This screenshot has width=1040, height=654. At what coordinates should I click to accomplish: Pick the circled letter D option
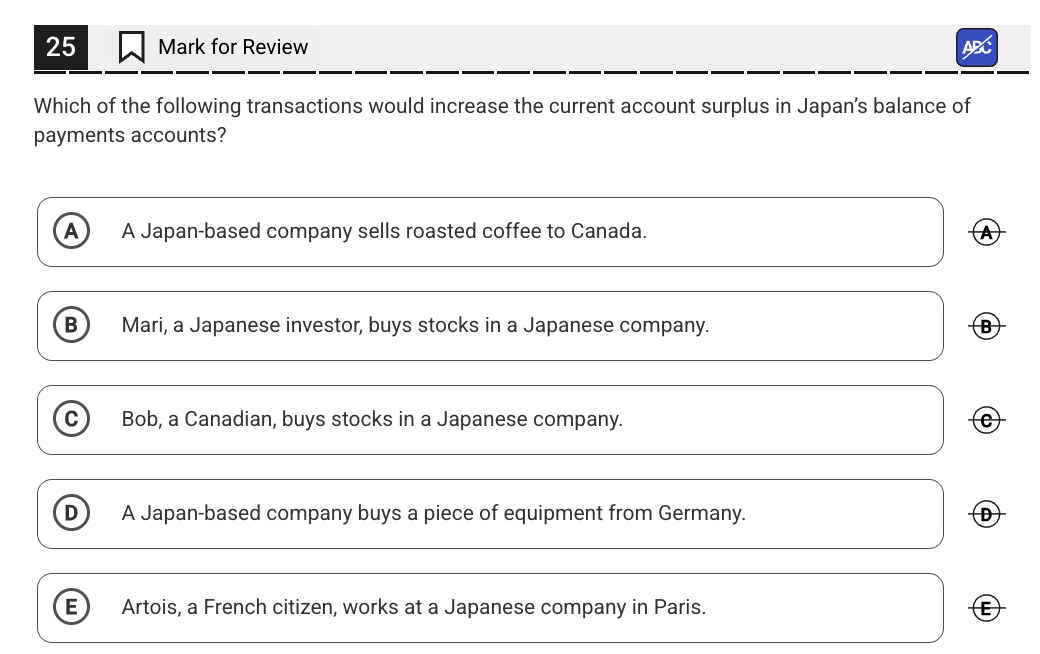click(x=71, y=513)
